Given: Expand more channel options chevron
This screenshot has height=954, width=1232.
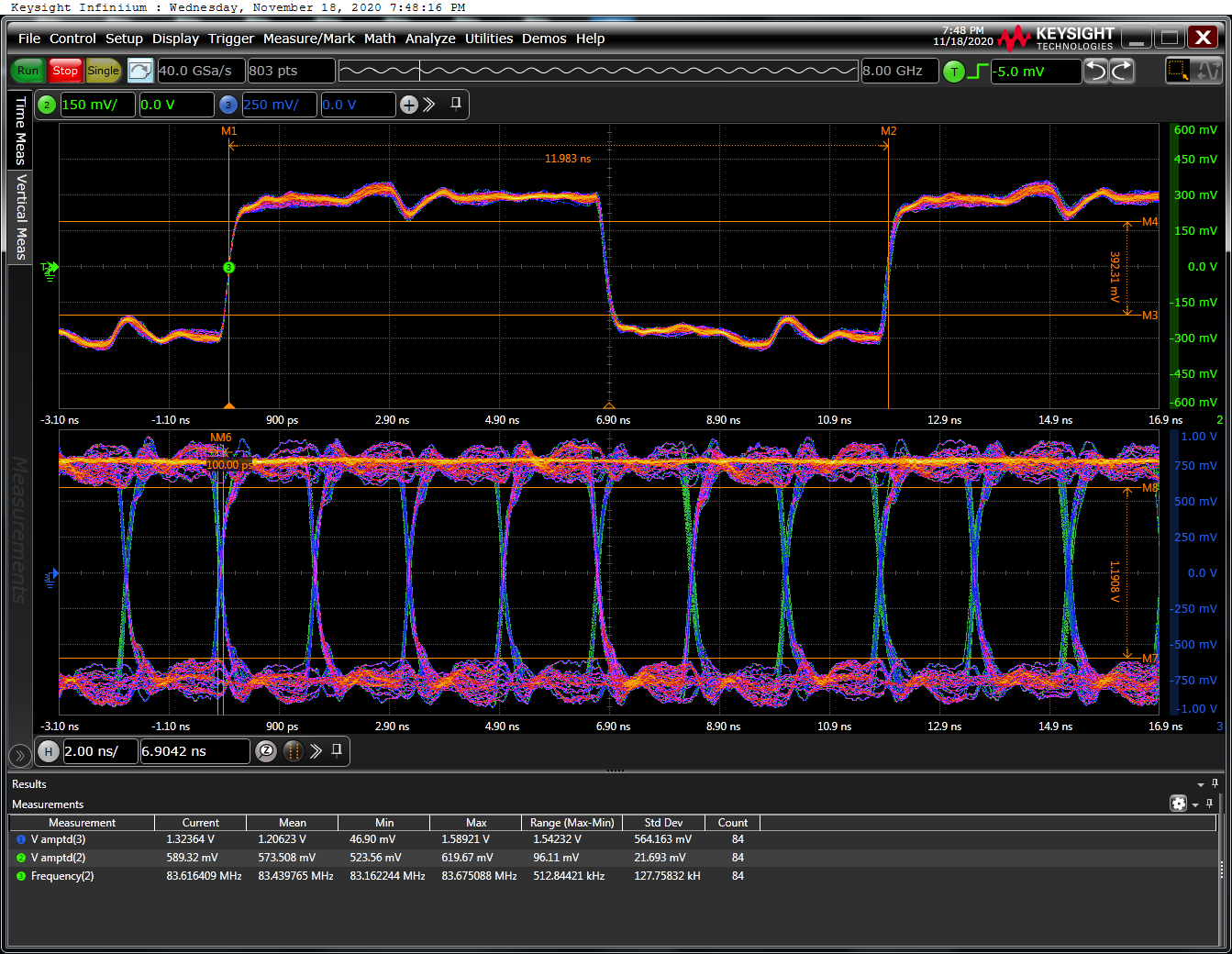Looking at the screenshot, I should 429,105.
